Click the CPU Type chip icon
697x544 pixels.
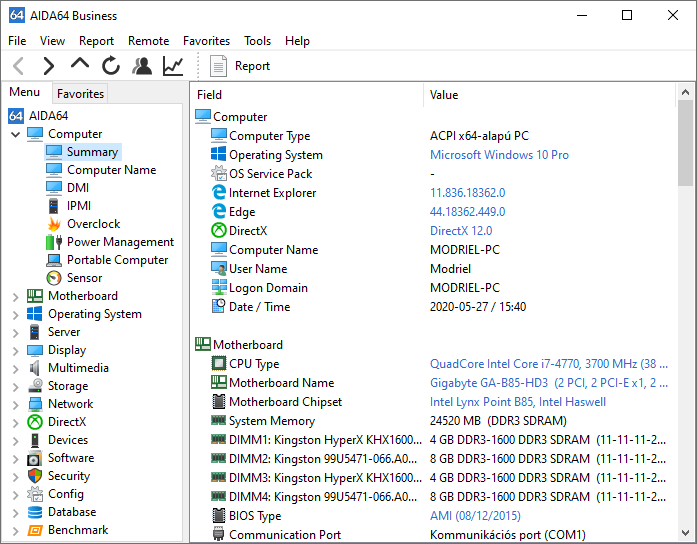click(x=218, y=364)
